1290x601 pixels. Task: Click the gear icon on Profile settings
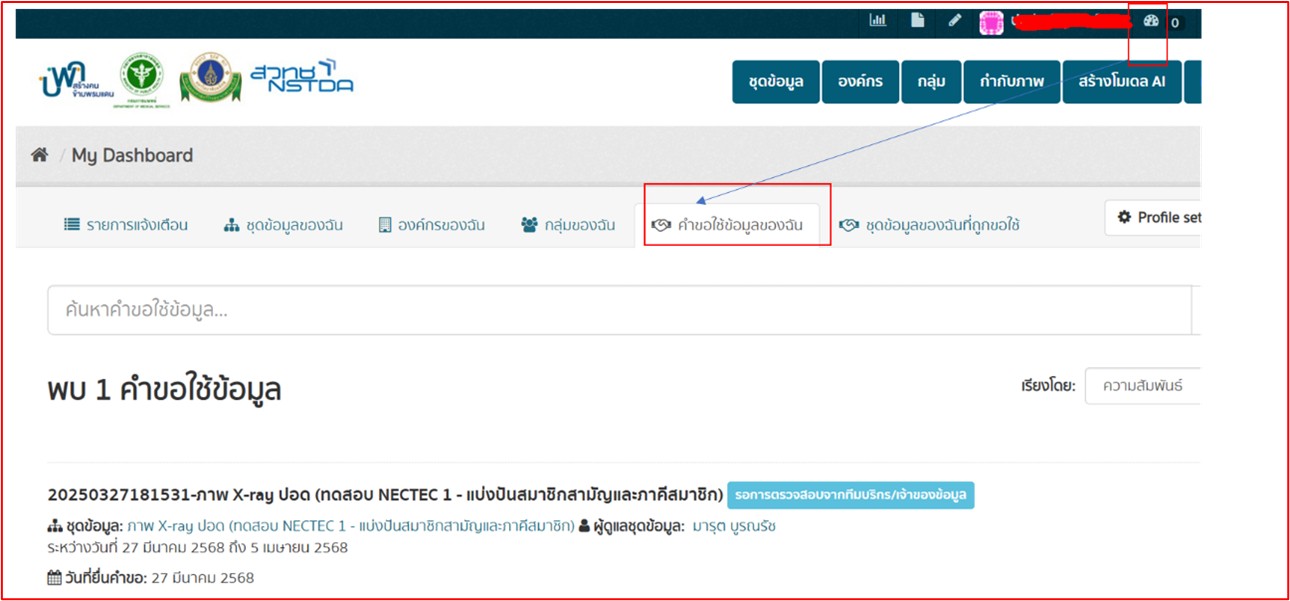pos(1125,218)
